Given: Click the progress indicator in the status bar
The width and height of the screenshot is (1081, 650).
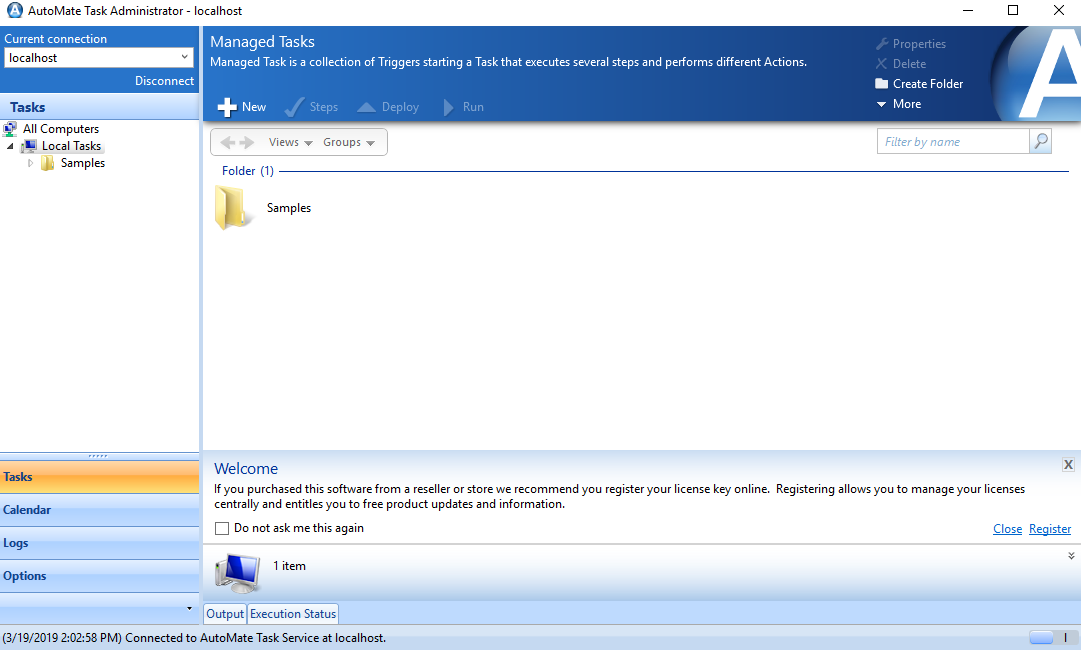Looking at the screenshot, I should pos(1040,636).
